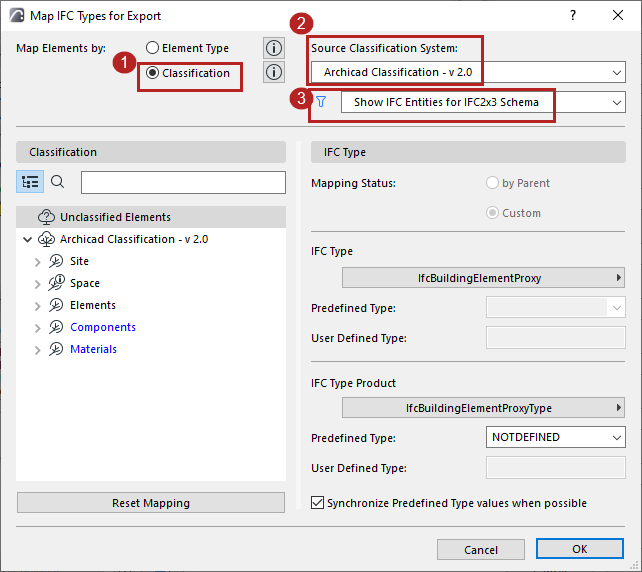Open disabled IFC Type Predefined Type dropdown
The height and width of the screenshot is (572, 642).
[x=556, y=307]
